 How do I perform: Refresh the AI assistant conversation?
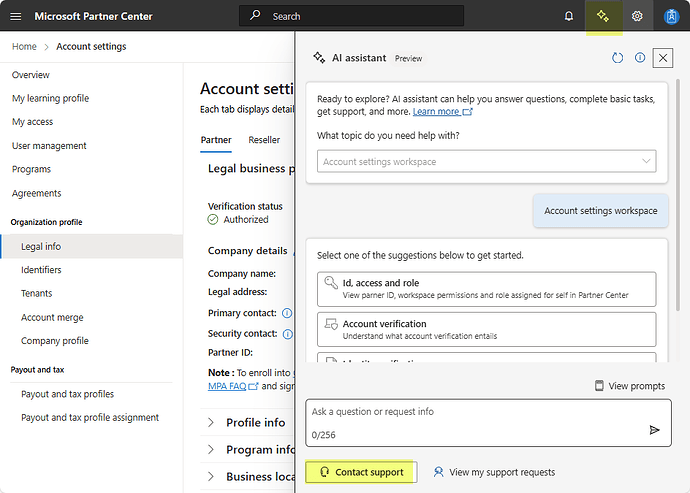617,58
